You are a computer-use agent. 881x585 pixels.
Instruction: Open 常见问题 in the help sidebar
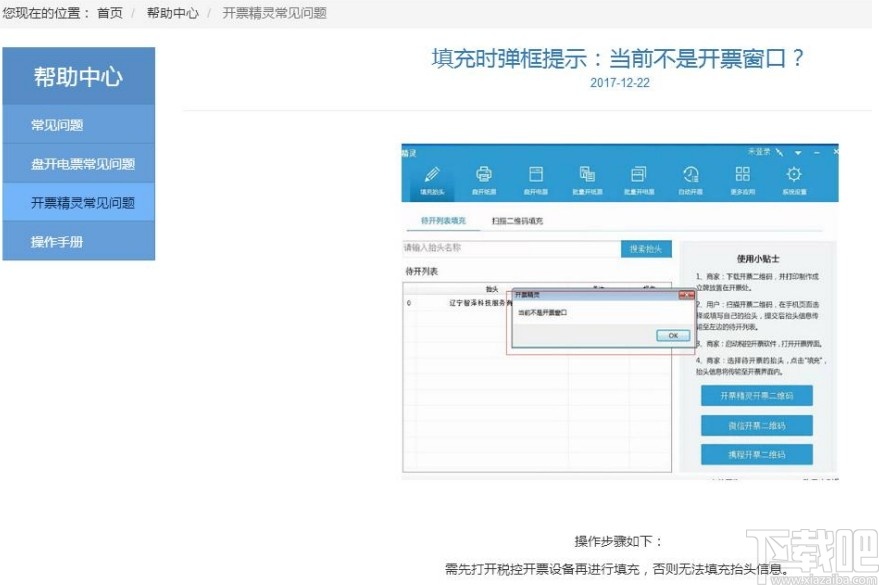79,125
